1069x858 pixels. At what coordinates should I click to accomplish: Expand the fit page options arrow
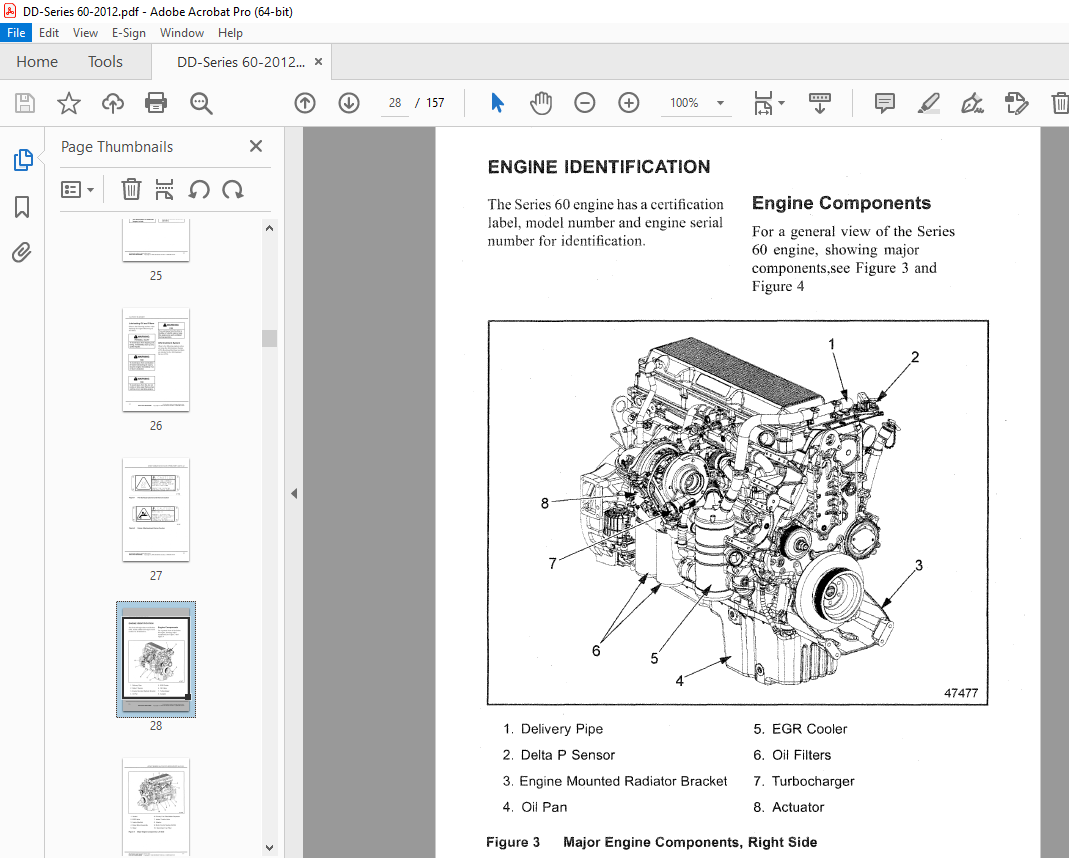[781, 103]
